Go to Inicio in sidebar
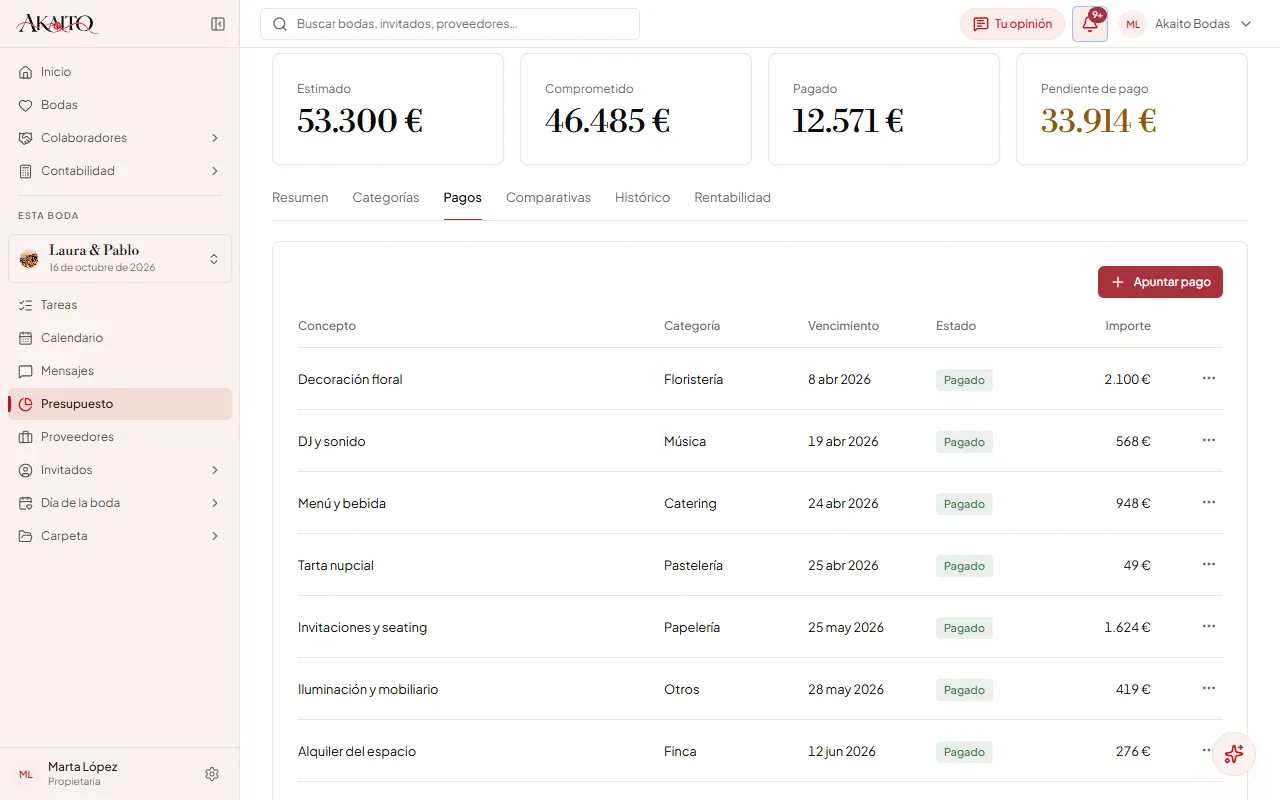The height and width of the screenshot is (800, 1280). coord(120,72)
